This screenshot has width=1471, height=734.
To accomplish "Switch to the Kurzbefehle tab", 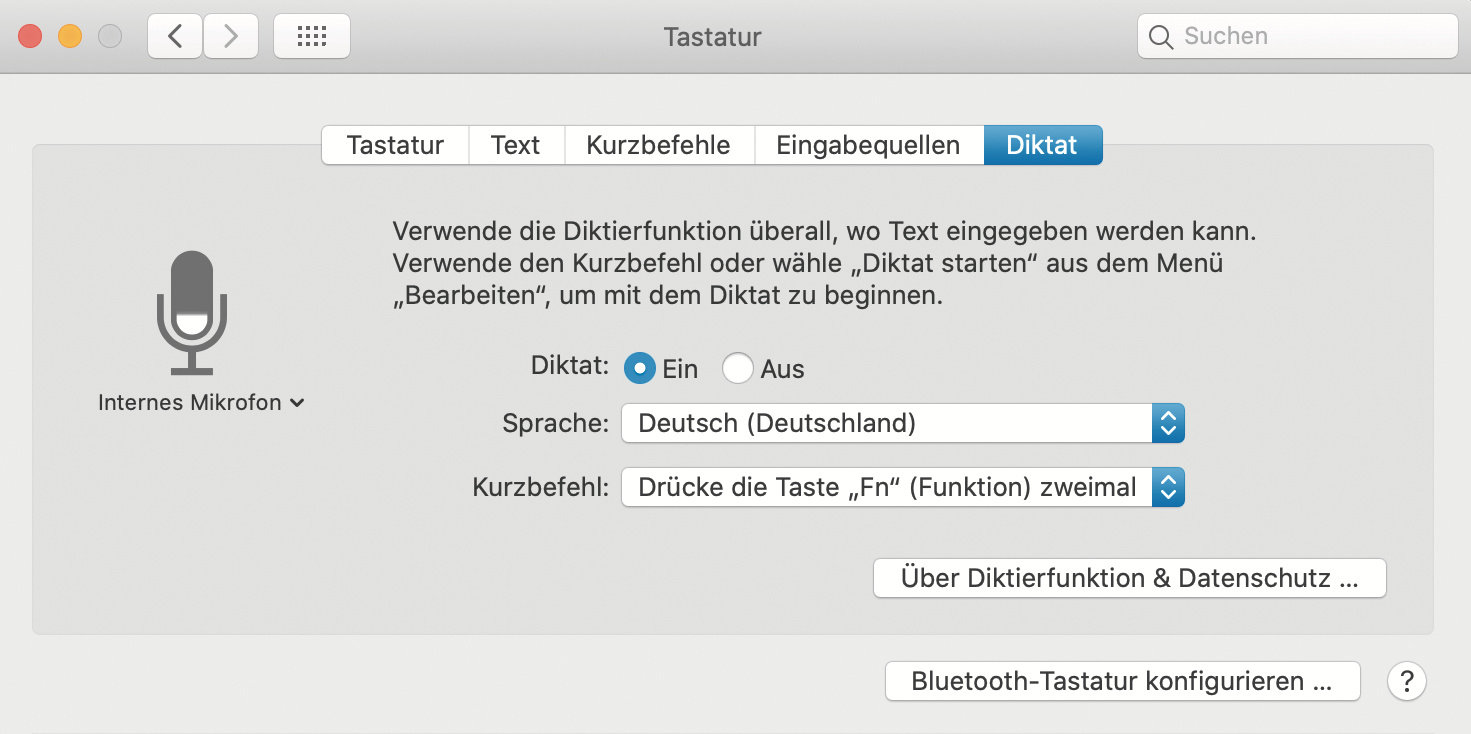I will point(658,145).
